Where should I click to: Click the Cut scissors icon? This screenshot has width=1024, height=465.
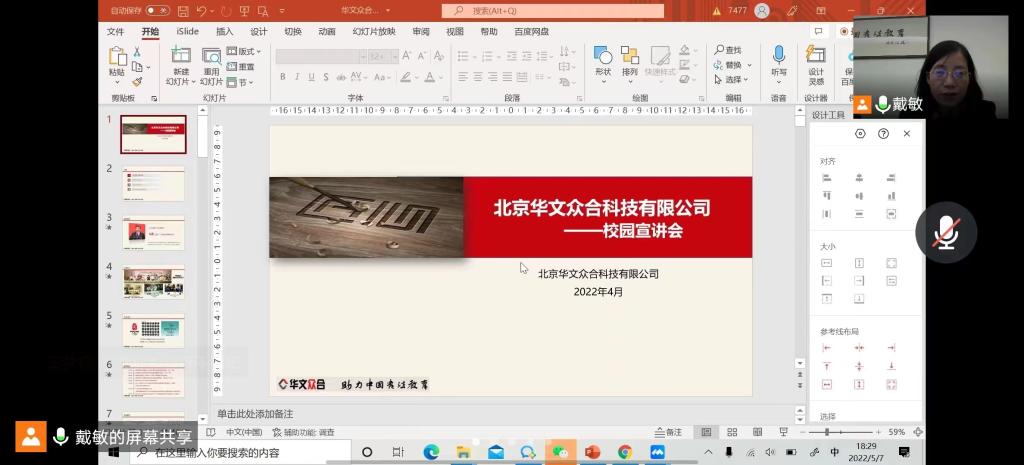coord(137,52)
